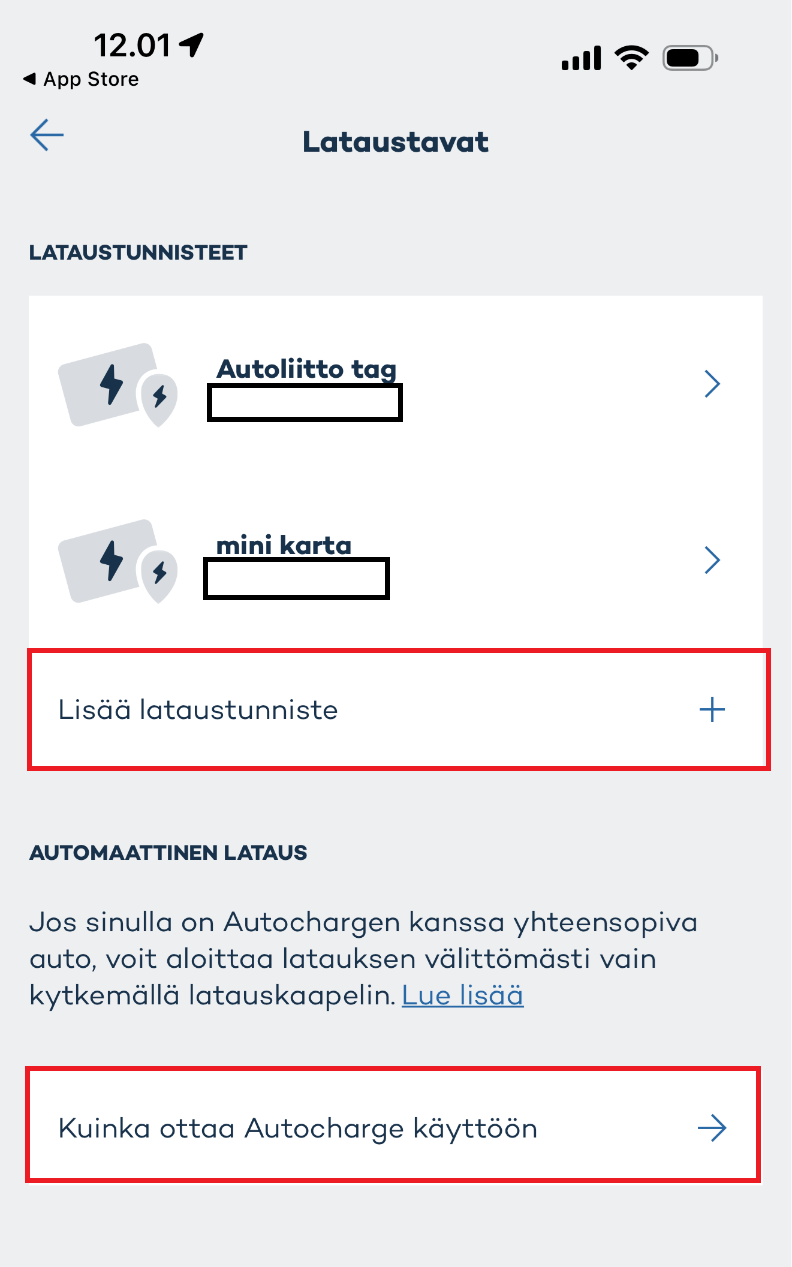The width and height of the screenshot is (792, 1267).
Task: Tap the Lataustavat page title
Action: point(396,142)
